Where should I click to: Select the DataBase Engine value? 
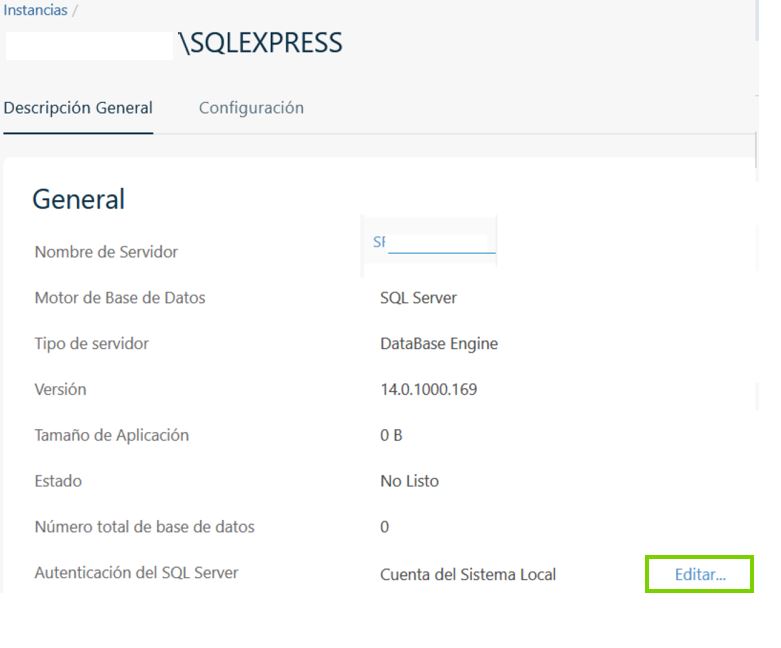click(439, 344)
